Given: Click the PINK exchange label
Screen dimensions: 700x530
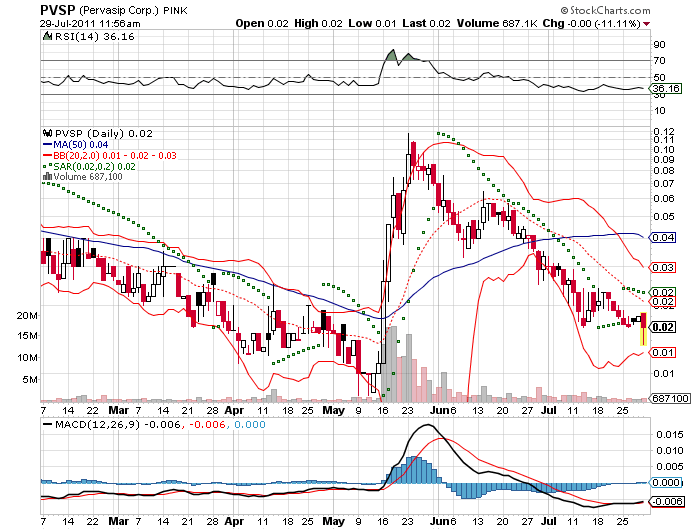Looking at the screenshot, I should [175, 10].
